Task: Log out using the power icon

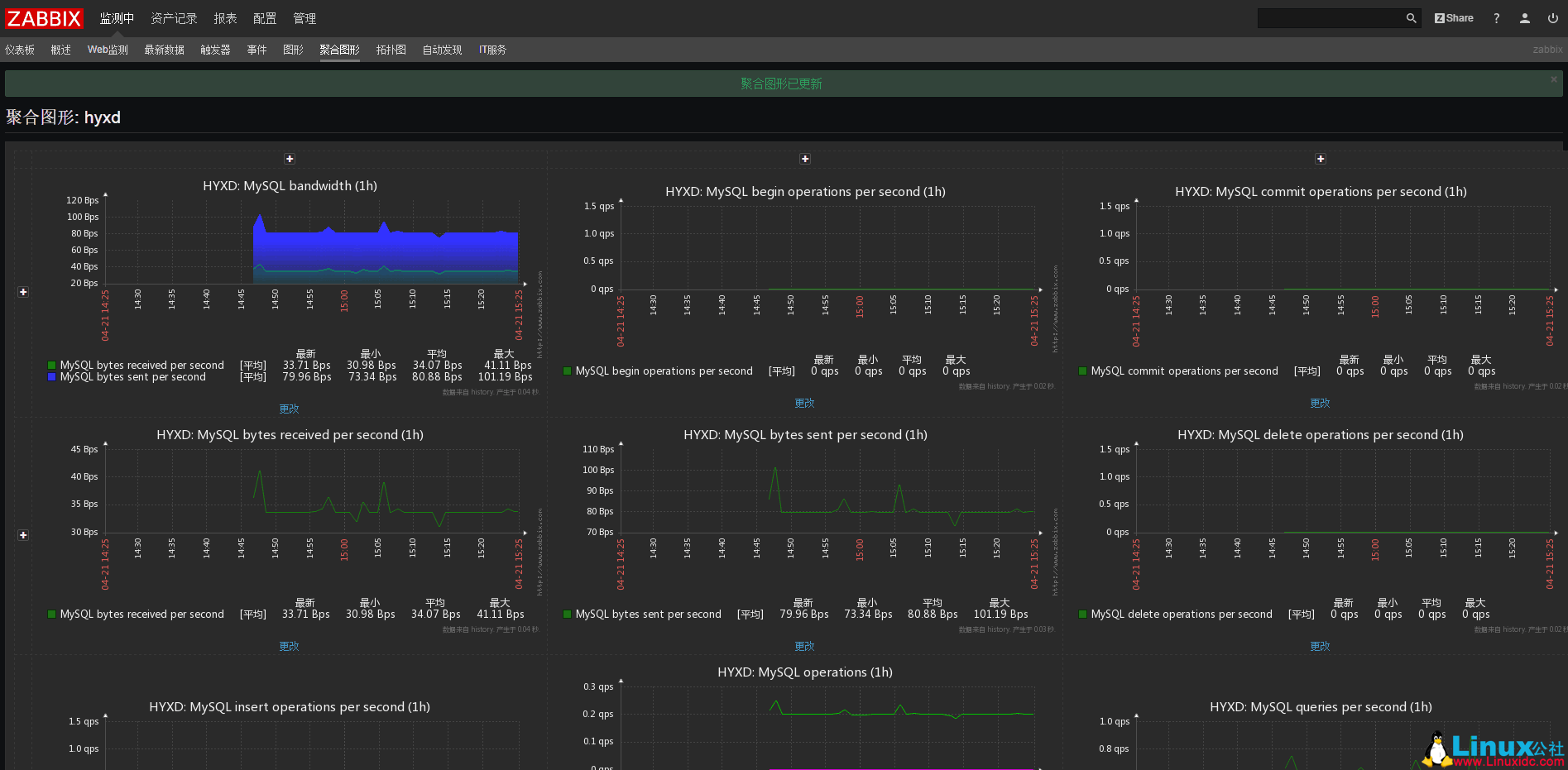Action: (1552, 17)
